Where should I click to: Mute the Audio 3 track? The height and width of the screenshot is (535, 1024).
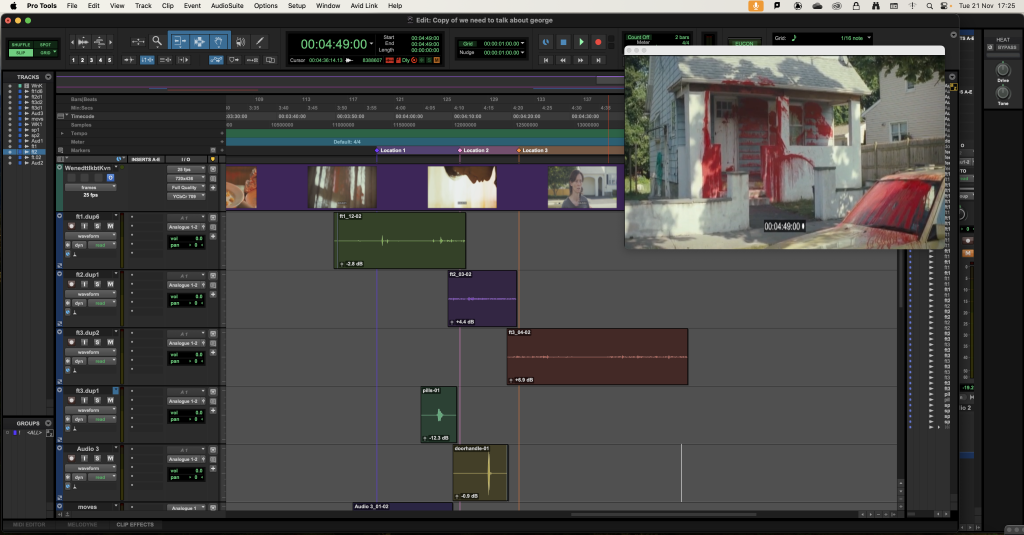pyautogui.click(x=110, y=459)
